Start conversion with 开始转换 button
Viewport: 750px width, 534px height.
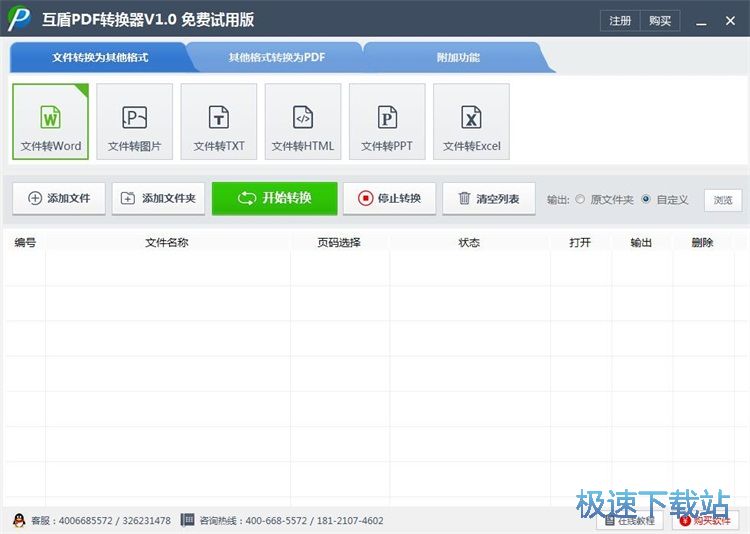[275, 198]
